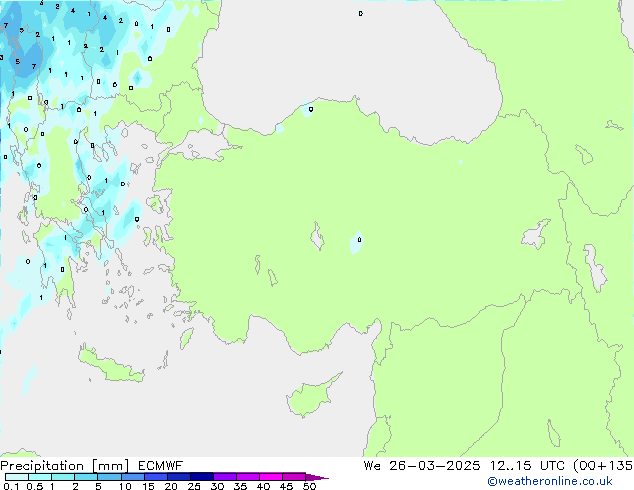Click the "ECMWF" model label
This screenshot has height=490, width=634.
pos(161,466)
